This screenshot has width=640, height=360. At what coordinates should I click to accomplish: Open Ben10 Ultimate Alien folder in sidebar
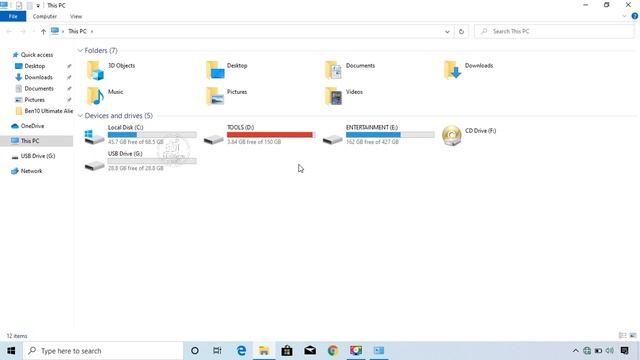pos(44,111)
